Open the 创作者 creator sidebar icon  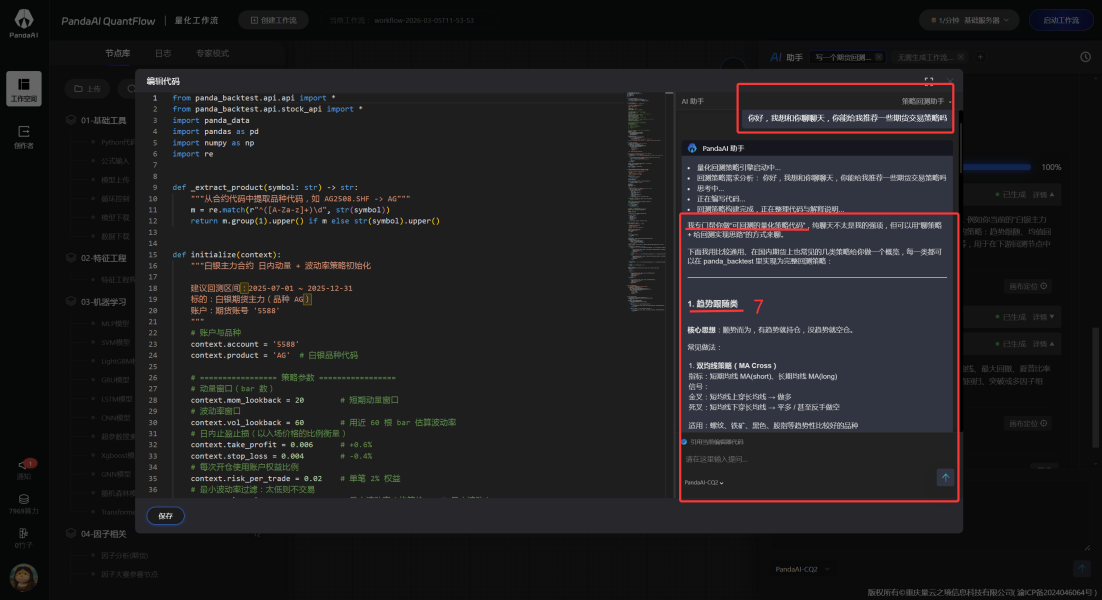point(24,136)
